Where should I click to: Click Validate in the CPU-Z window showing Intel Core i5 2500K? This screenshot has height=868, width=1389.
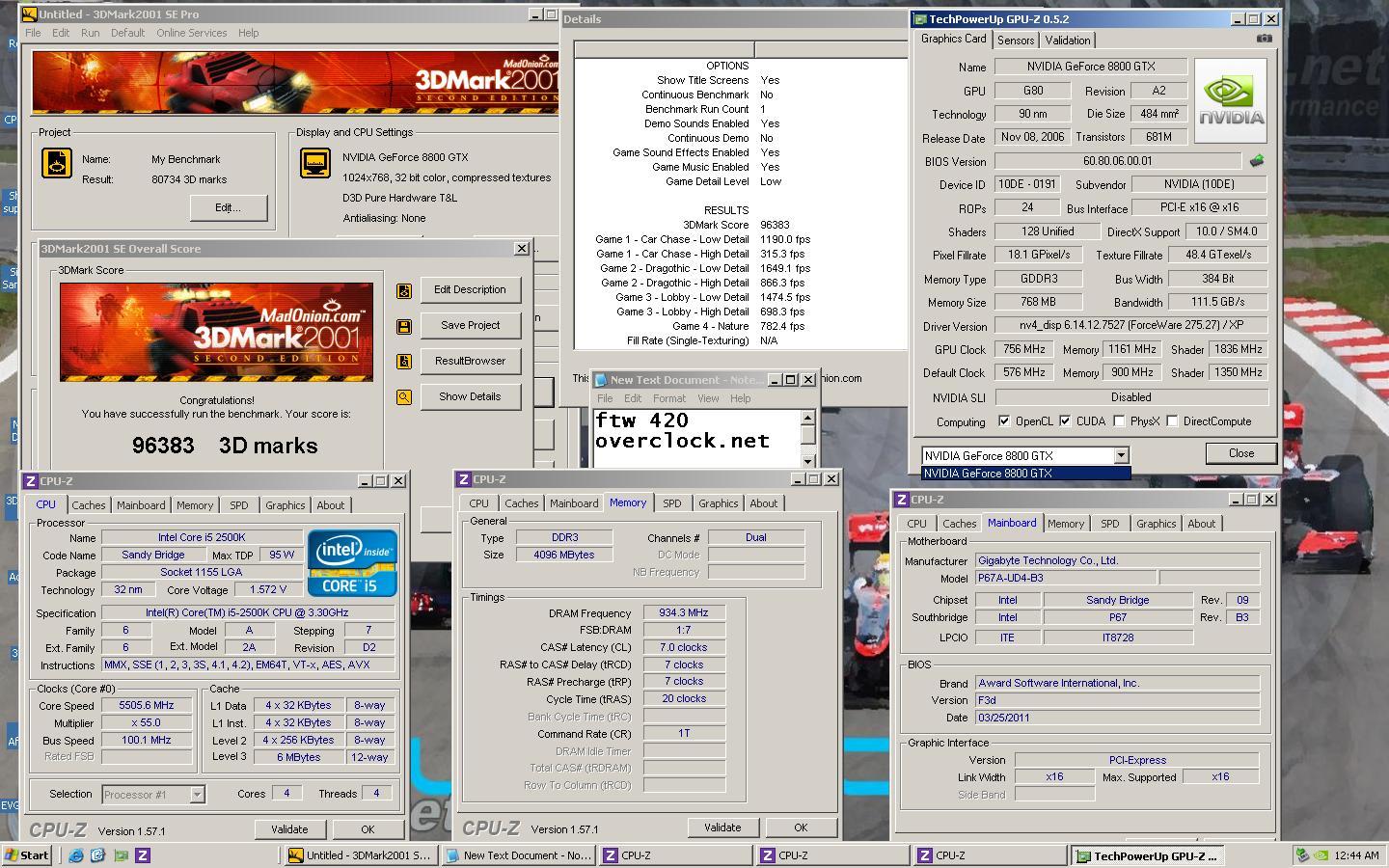[289, 829]
